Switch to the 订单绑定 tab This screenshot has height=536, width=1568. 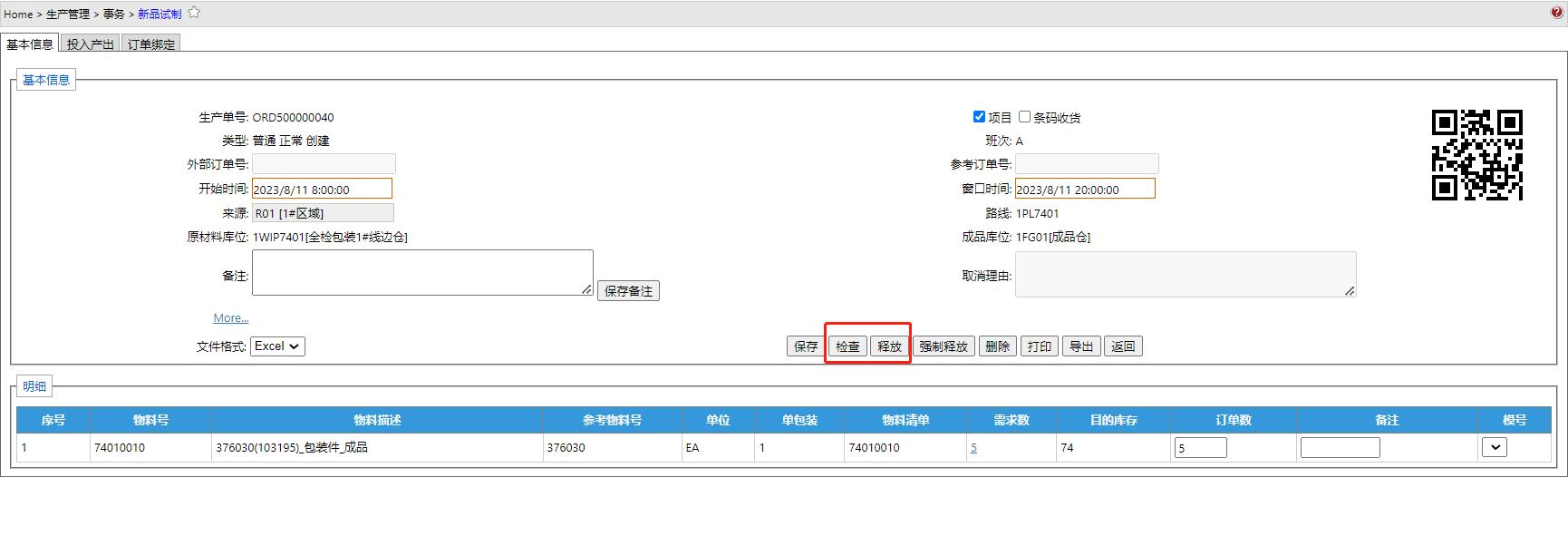pyautogui.click(x=151, y=44)
